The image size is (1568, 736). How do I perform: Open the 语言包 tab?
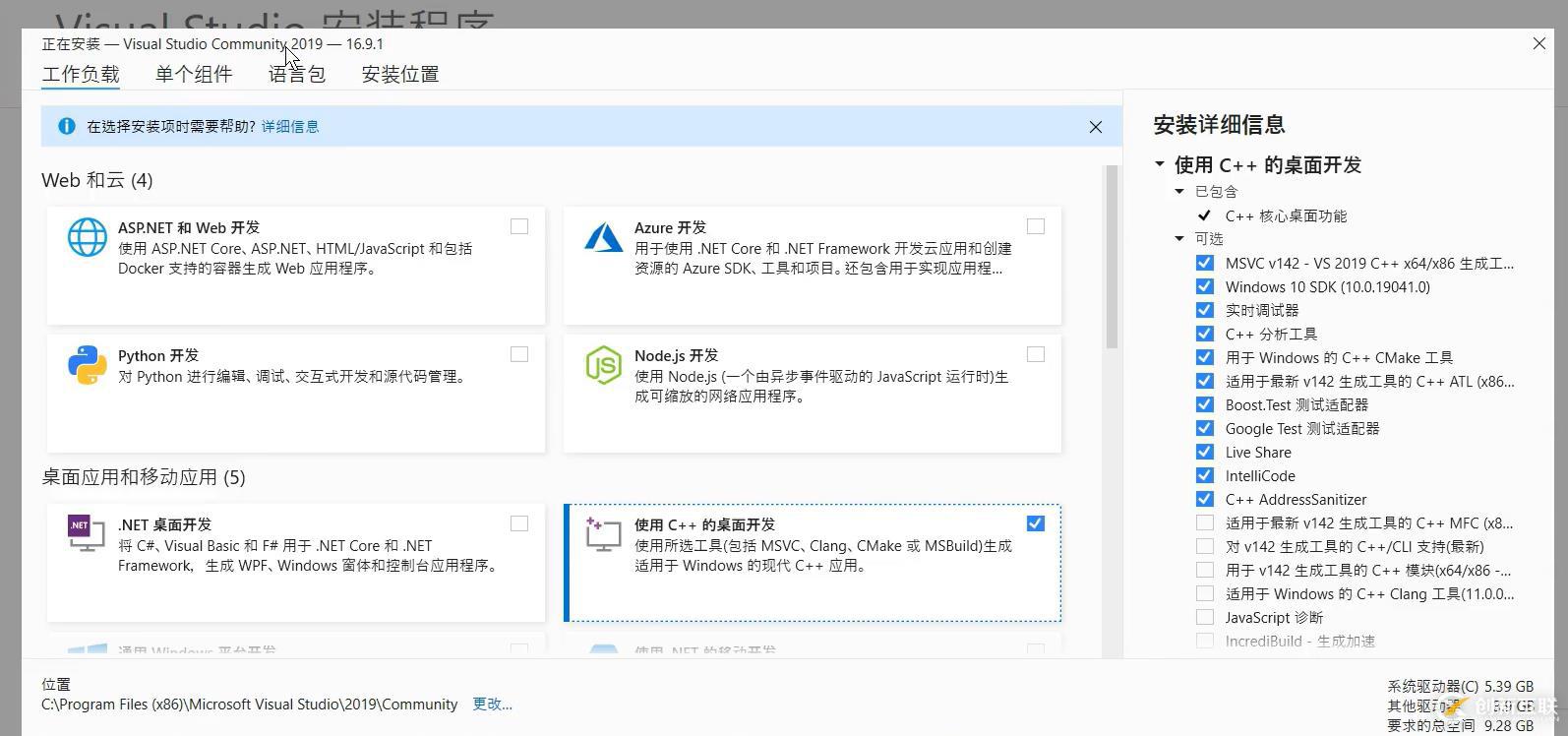click(297, 75)
